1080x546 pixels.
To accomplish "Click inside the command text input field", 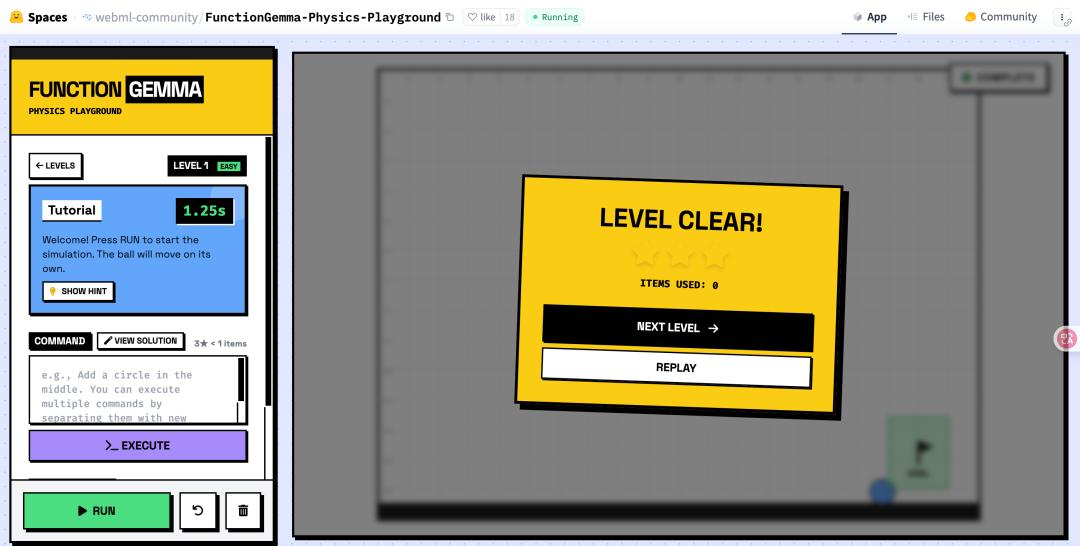I will click(130, 390).
